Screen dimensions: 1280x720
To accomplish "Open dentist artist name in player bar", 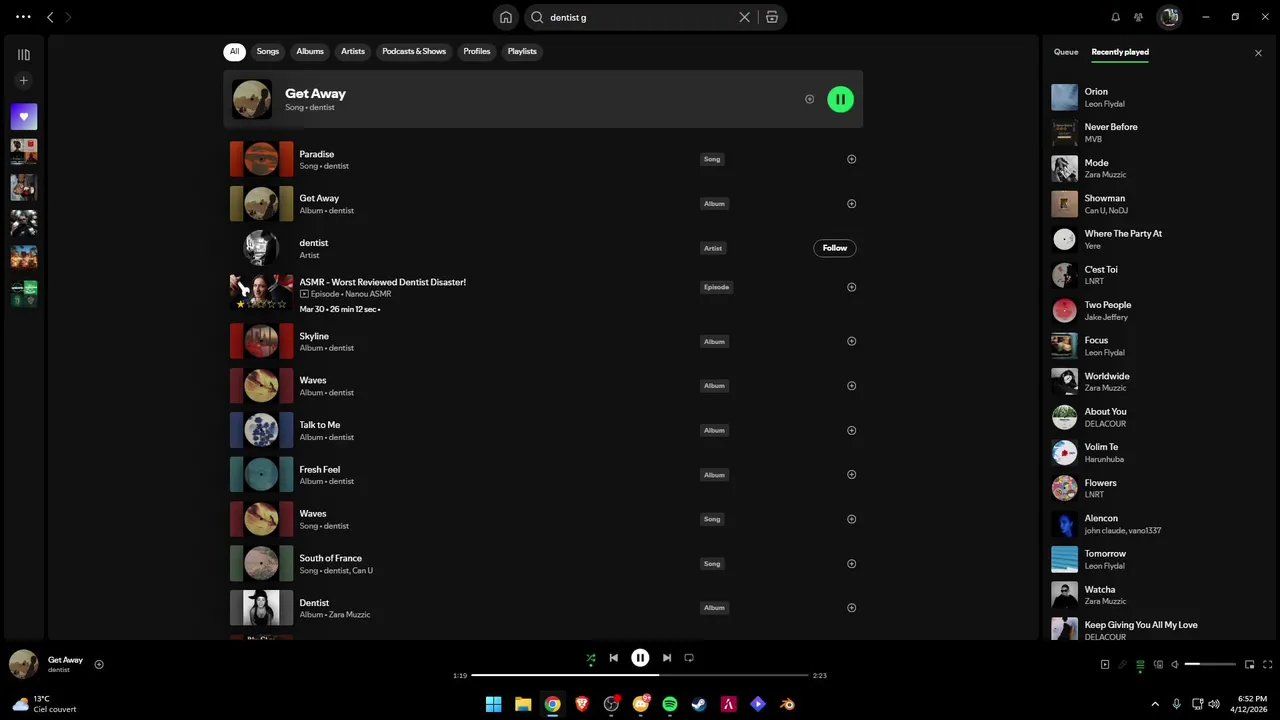I will [59, 670].
